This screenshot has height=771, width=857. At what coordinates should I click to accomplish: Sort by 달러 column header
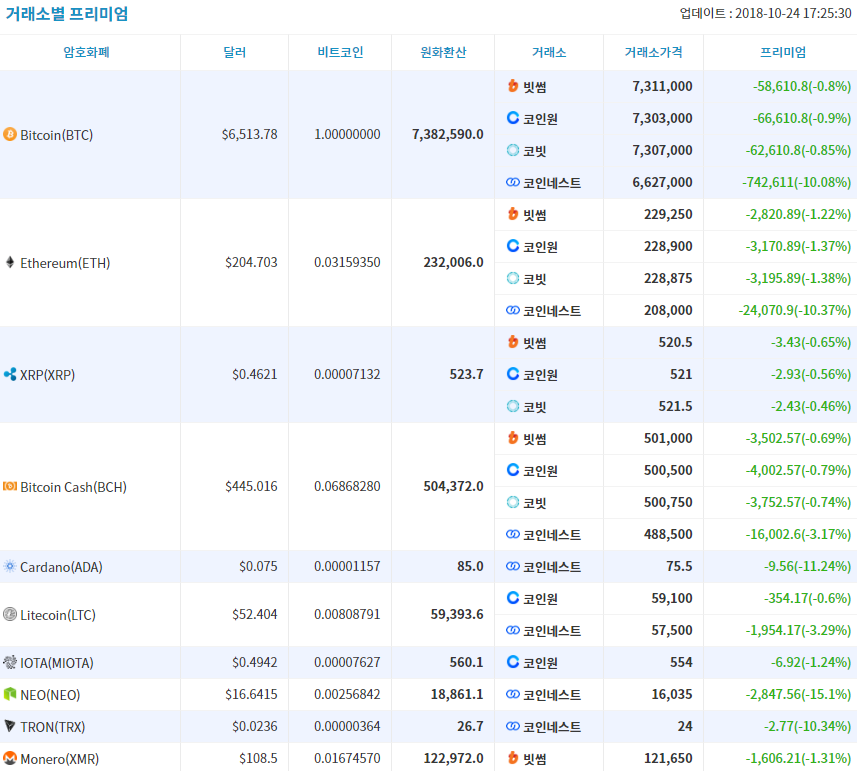[x=234, y=52]
